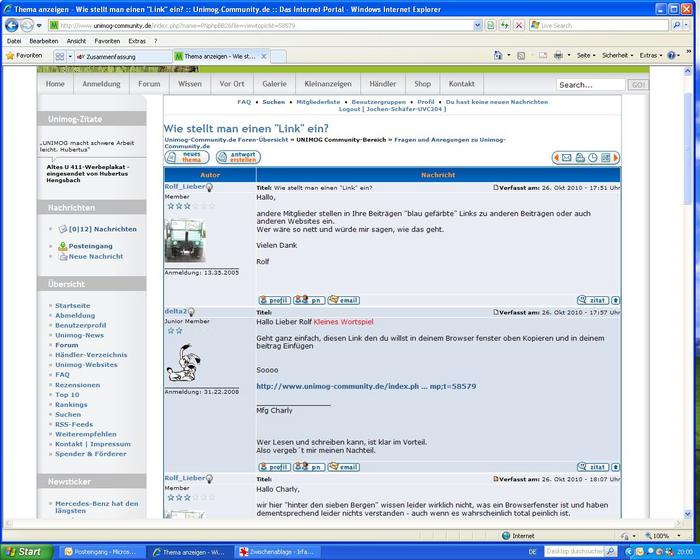700x560 pixels.
Task: Click the GO! search button
Action: click(637, 86)
